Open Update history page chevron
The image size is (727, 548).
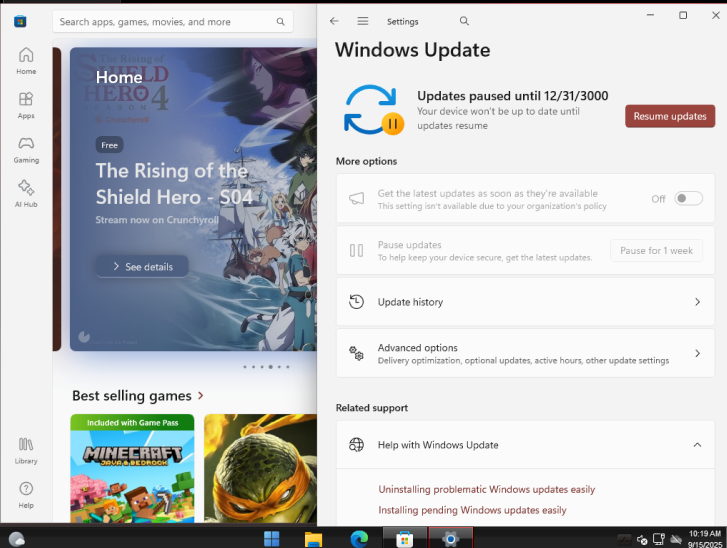[697, 302]
